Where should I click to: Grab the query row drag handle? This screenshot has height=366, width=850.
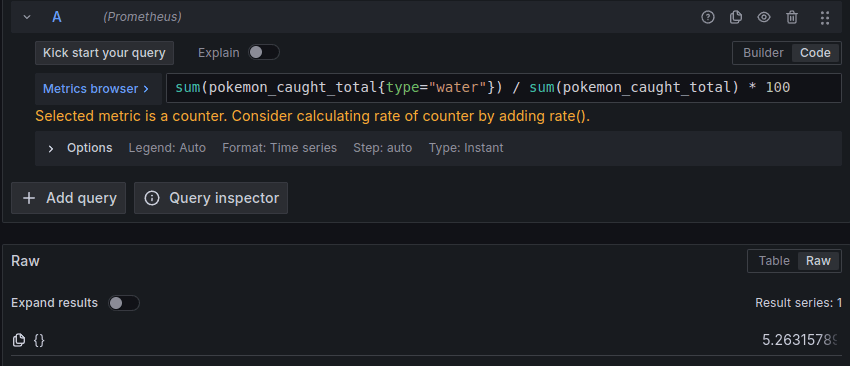click(825, 17)
